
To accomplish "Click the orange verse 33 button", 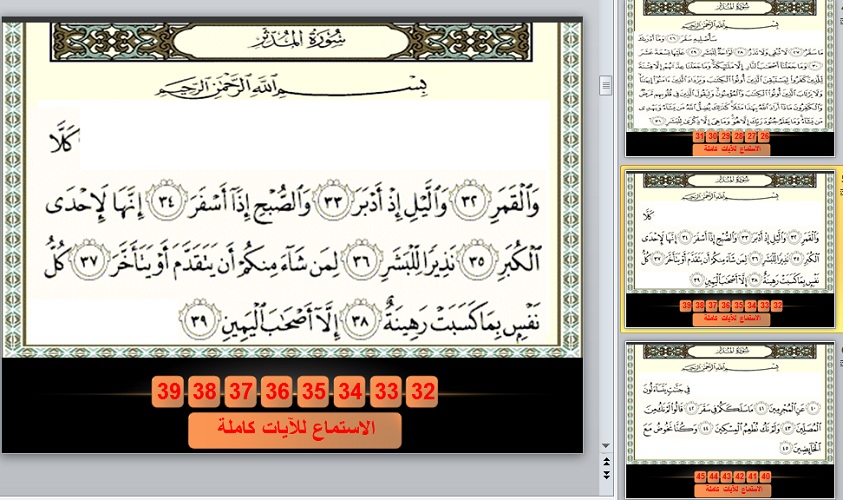I will (x=386, y=391).
